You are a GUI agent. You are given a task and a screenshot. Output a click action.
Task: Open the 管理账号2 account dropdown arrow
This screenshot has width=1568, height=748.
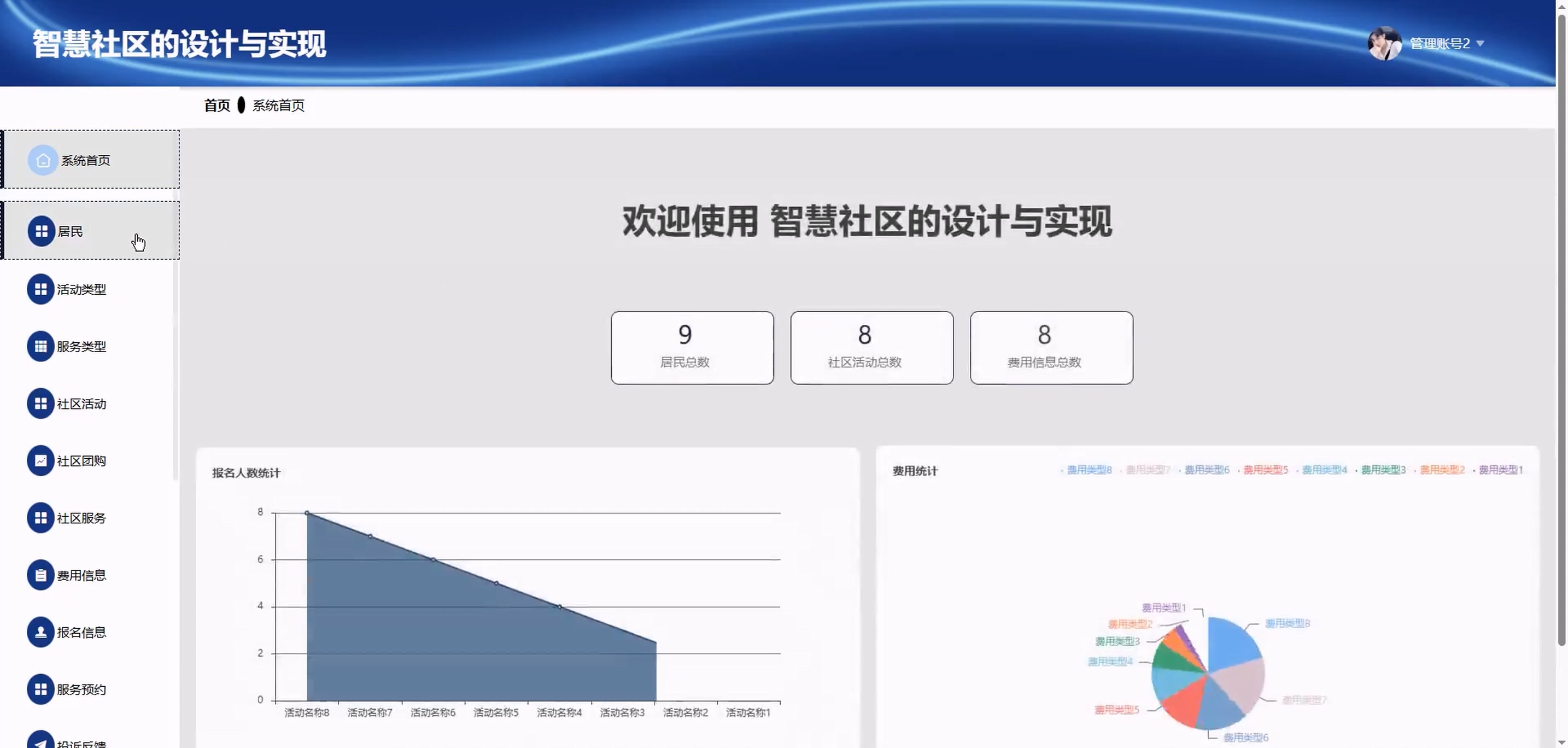coord(1481,44)
